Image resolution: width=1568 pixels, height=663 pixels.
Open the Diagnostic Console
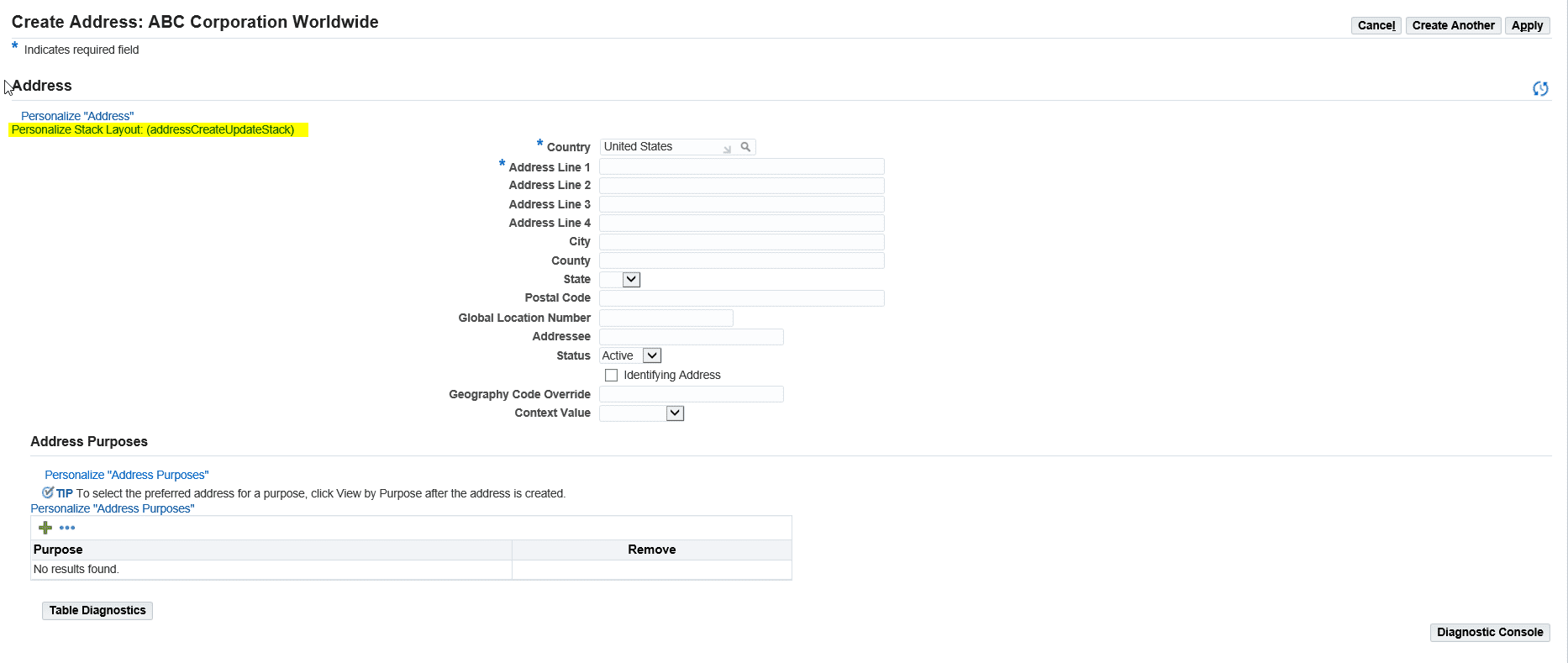[x=1490, y=633]
